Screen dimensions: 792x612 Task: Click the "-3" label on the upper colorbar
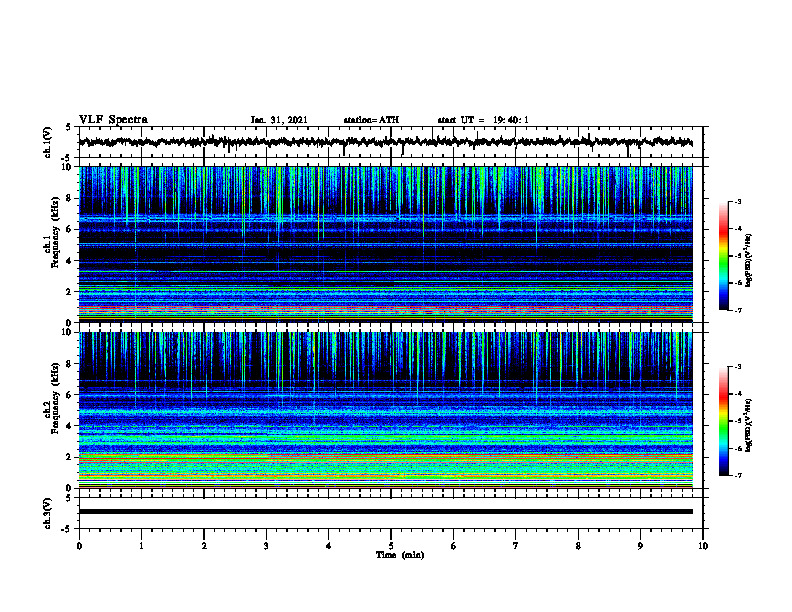[737, 201]
